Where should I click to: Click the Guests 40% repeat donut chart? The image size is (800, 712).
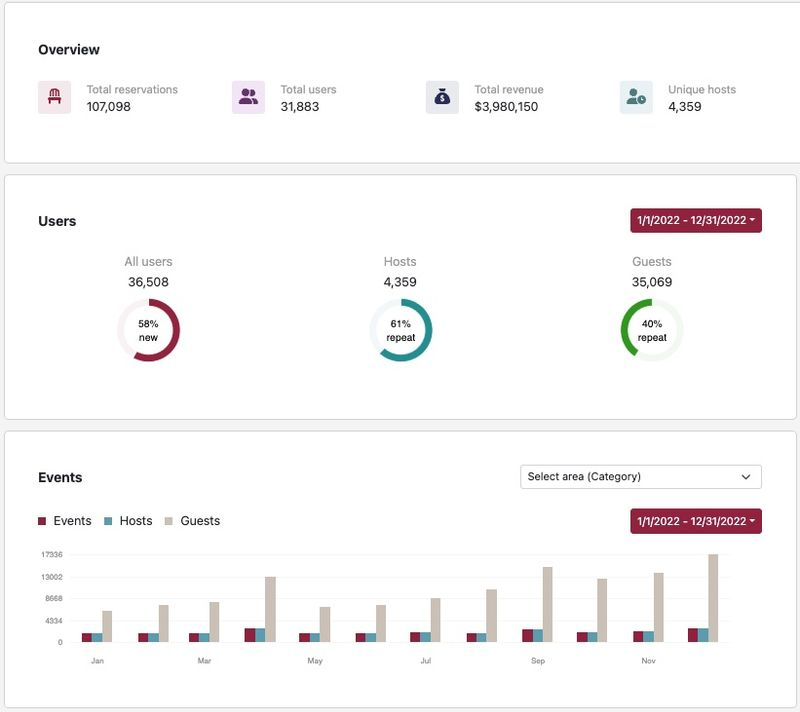point(652,330)
